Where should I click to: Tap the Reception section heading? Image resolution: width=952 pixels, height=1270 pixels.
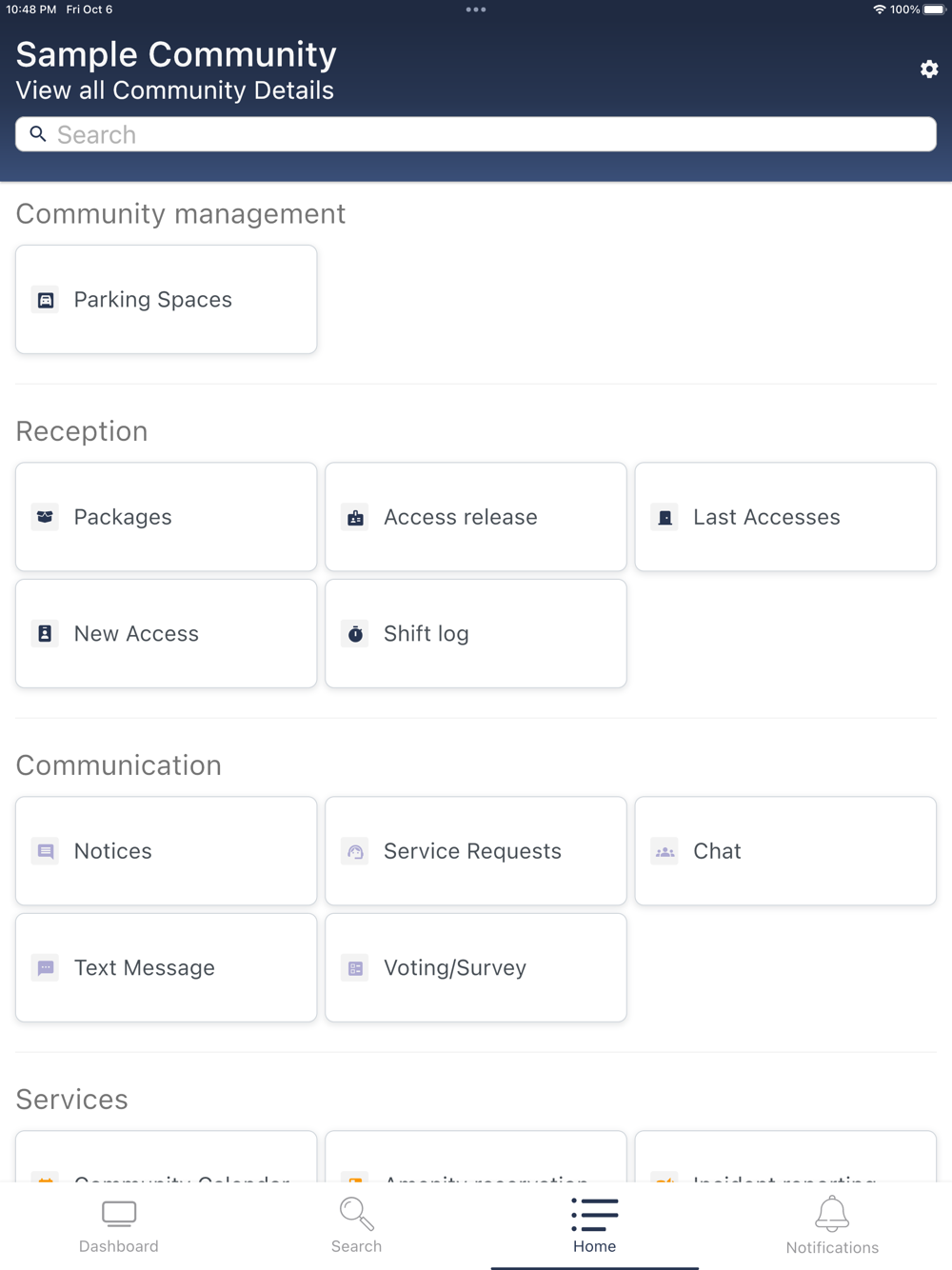tap(82, 431)
